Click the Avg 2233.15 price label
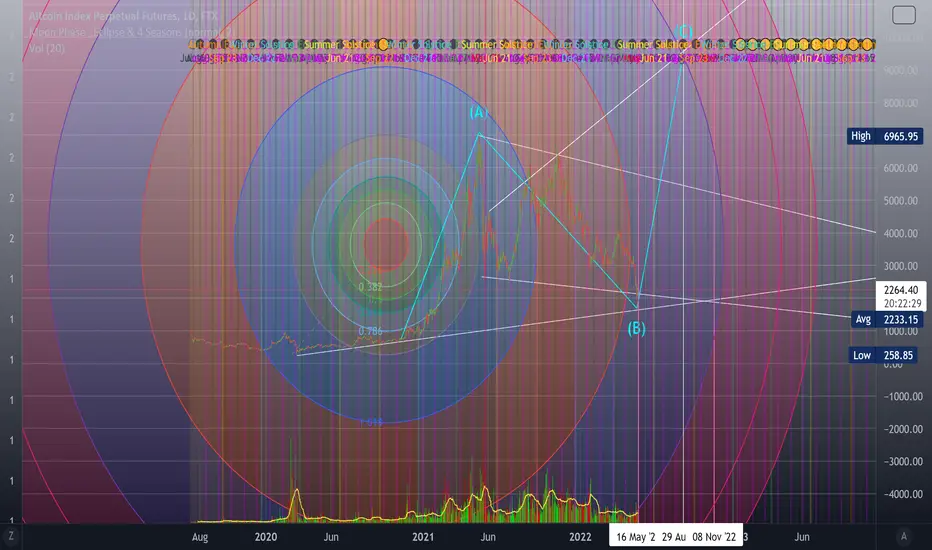 click(x=886, y=319)
